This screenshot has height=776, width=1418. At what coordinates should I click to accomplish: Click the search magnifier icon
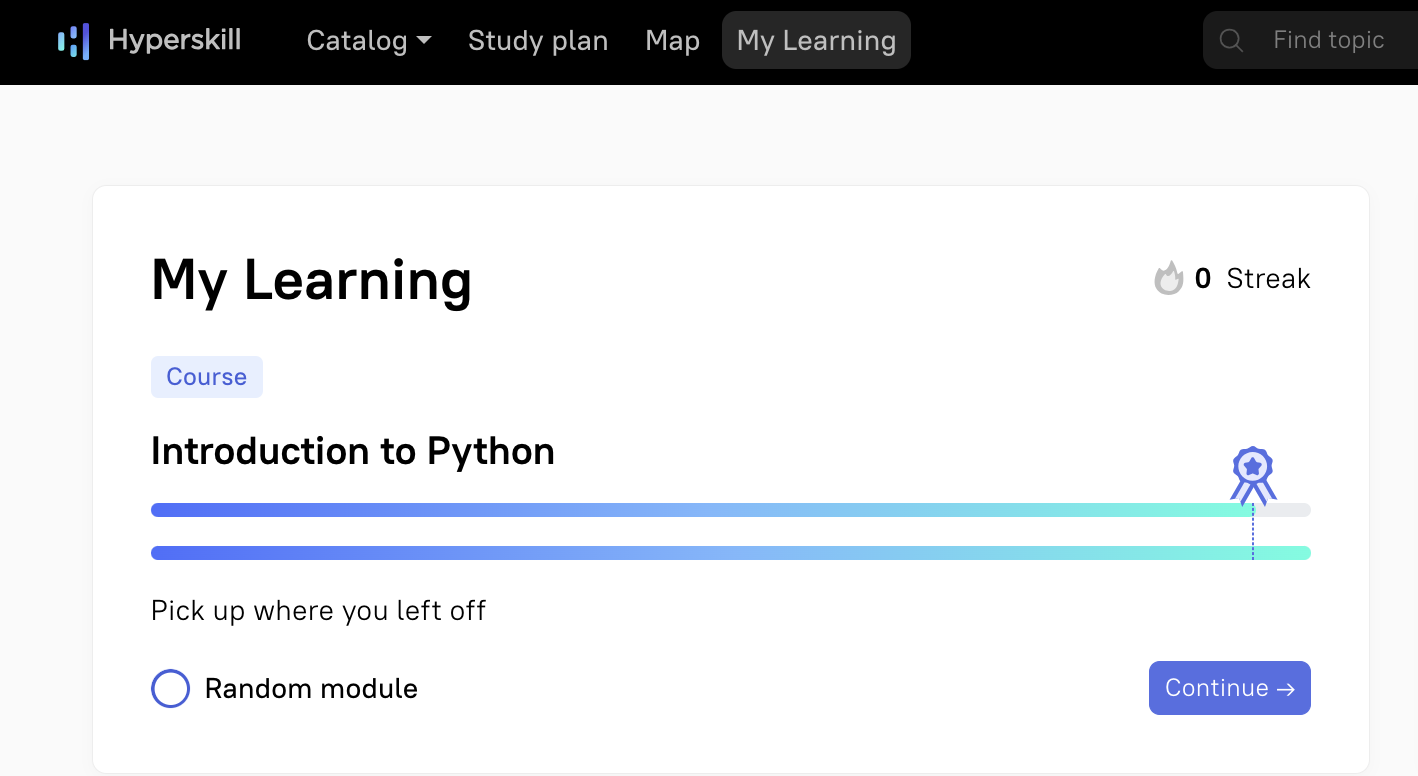(1231, 41)
